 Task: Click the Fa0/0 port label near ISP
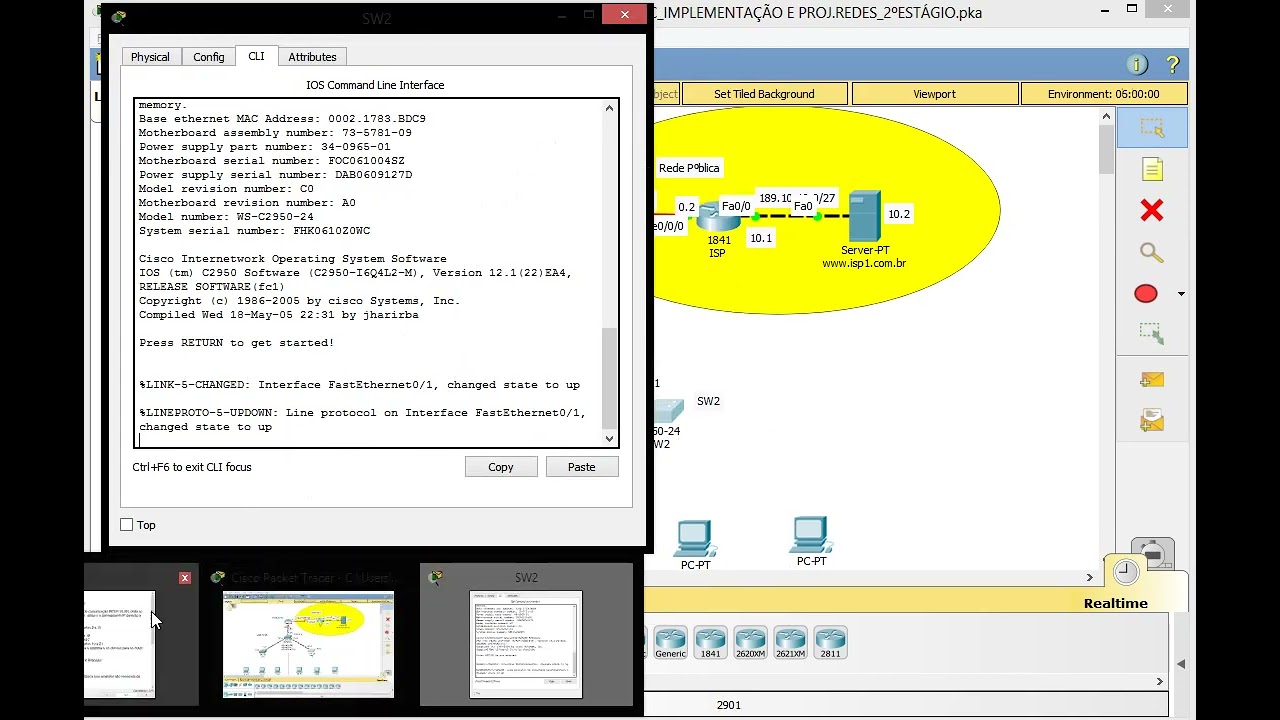(x=736, y=207)
